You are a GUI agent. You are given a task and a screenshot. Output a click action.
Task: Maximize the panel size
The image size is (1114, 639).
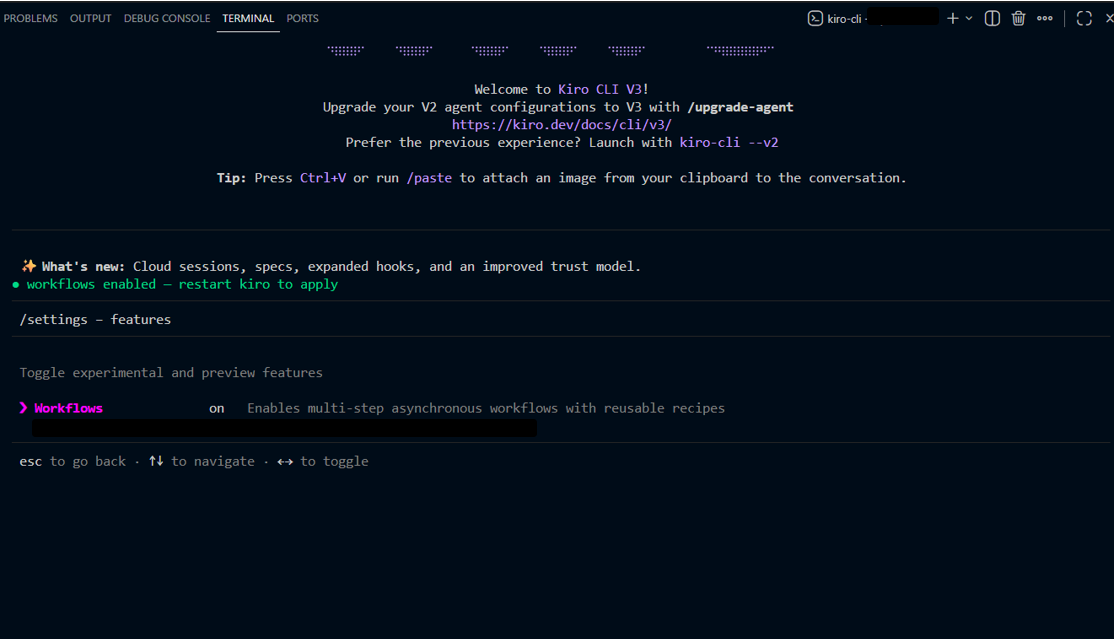point(1084,18)
